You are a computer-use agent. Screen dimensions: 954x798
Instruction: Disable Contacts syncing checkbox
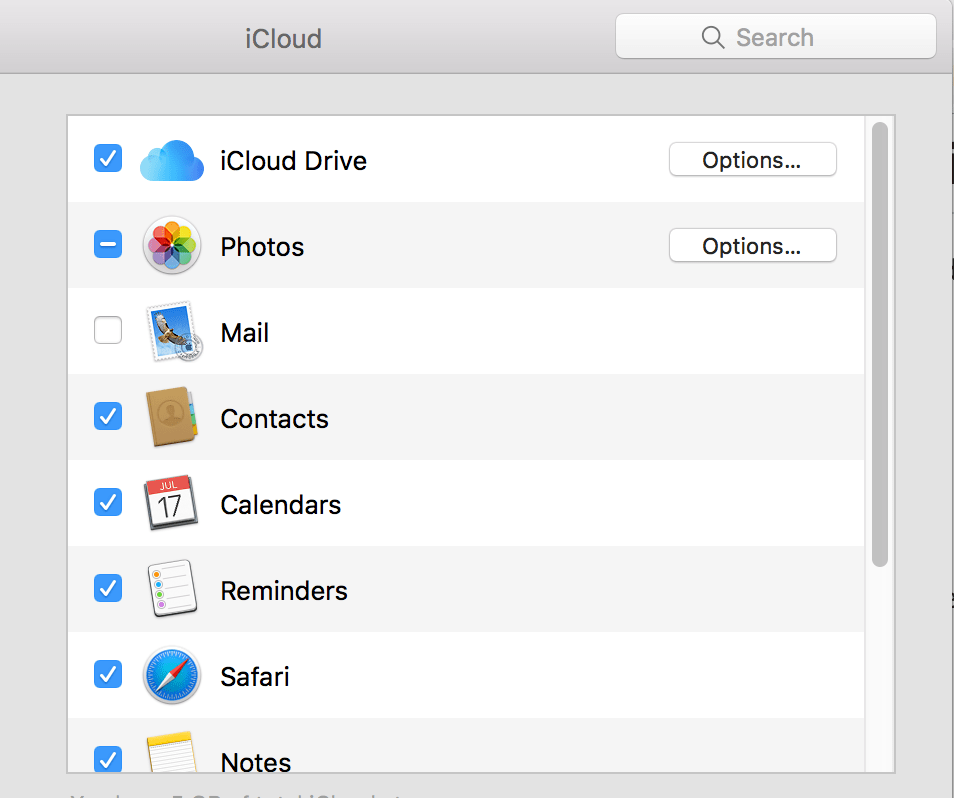pyautogui.click(x=108, y=416)
